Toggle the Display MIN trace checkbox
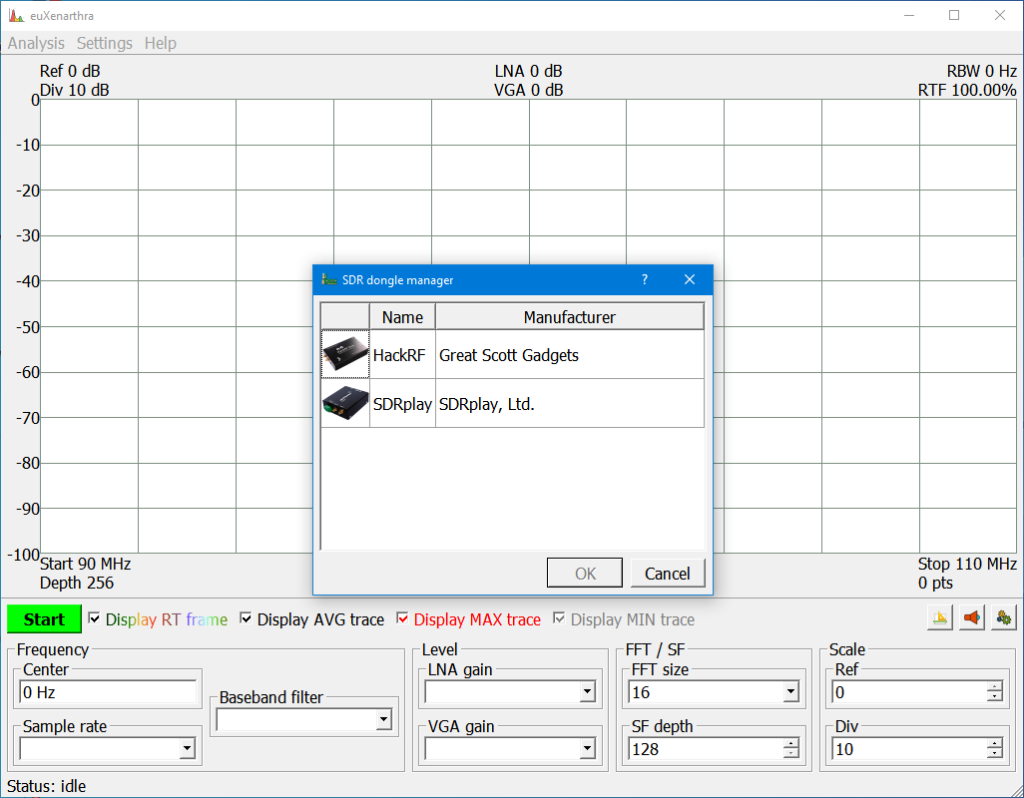The width and height of the screenshot is (1024, 798). point(559,618)
